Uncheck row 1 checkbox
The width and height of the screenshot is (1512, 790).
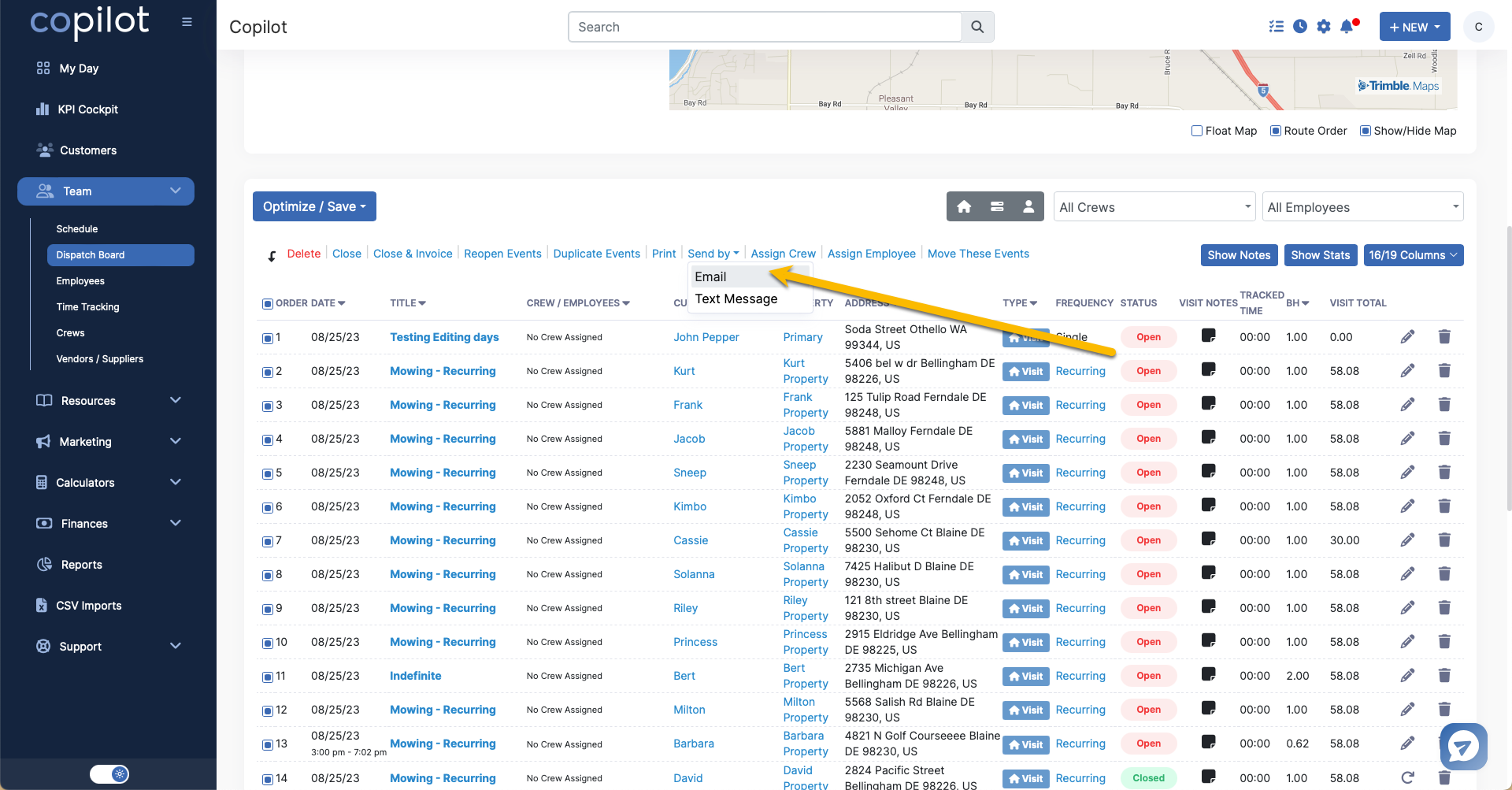coord(268,339)
